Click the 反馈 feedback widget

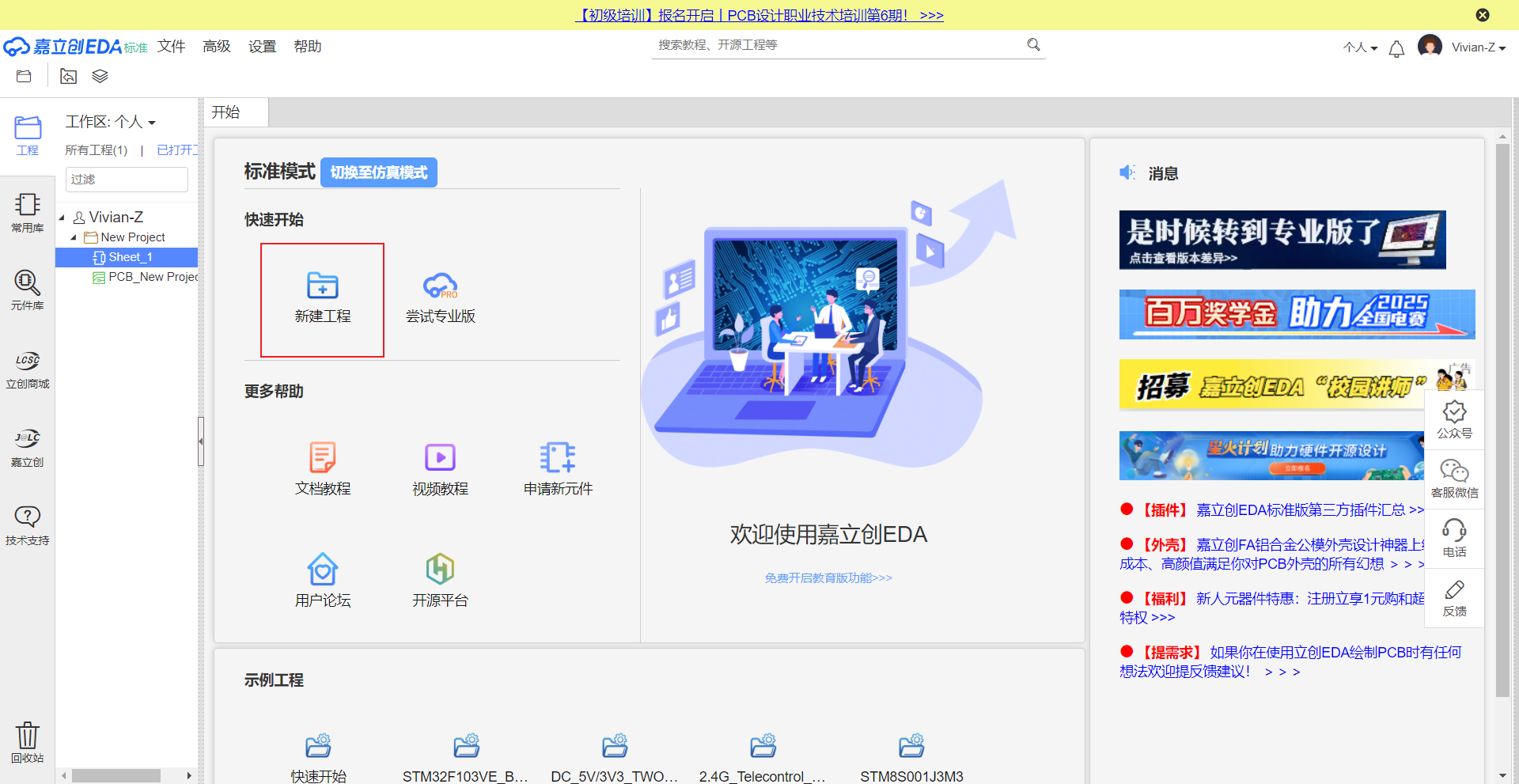pos(1454,598)
